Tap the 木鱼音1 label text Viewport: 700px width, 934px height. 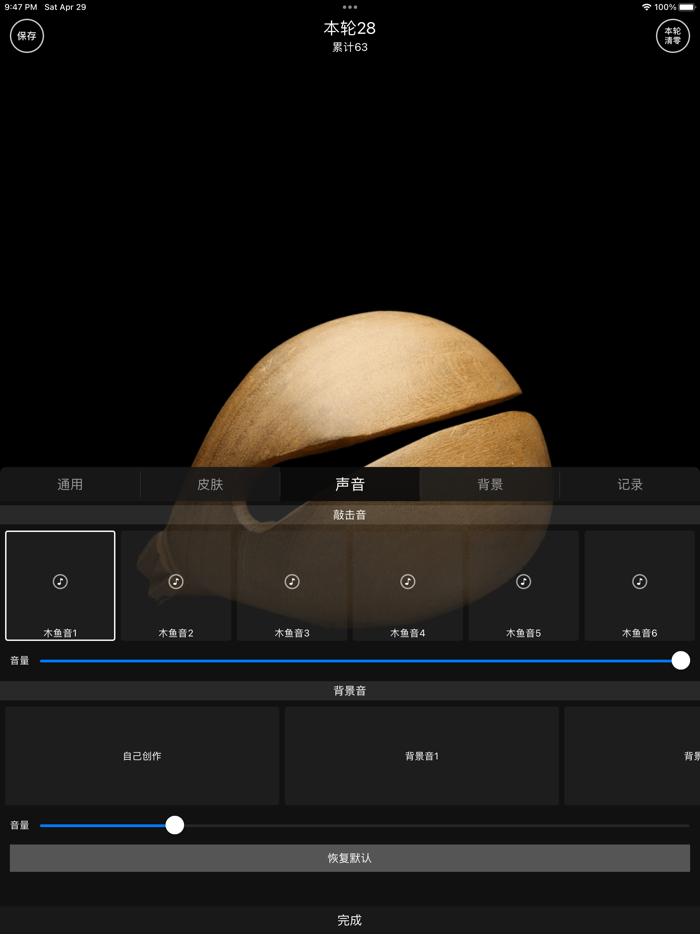click(x=60, y=633)
